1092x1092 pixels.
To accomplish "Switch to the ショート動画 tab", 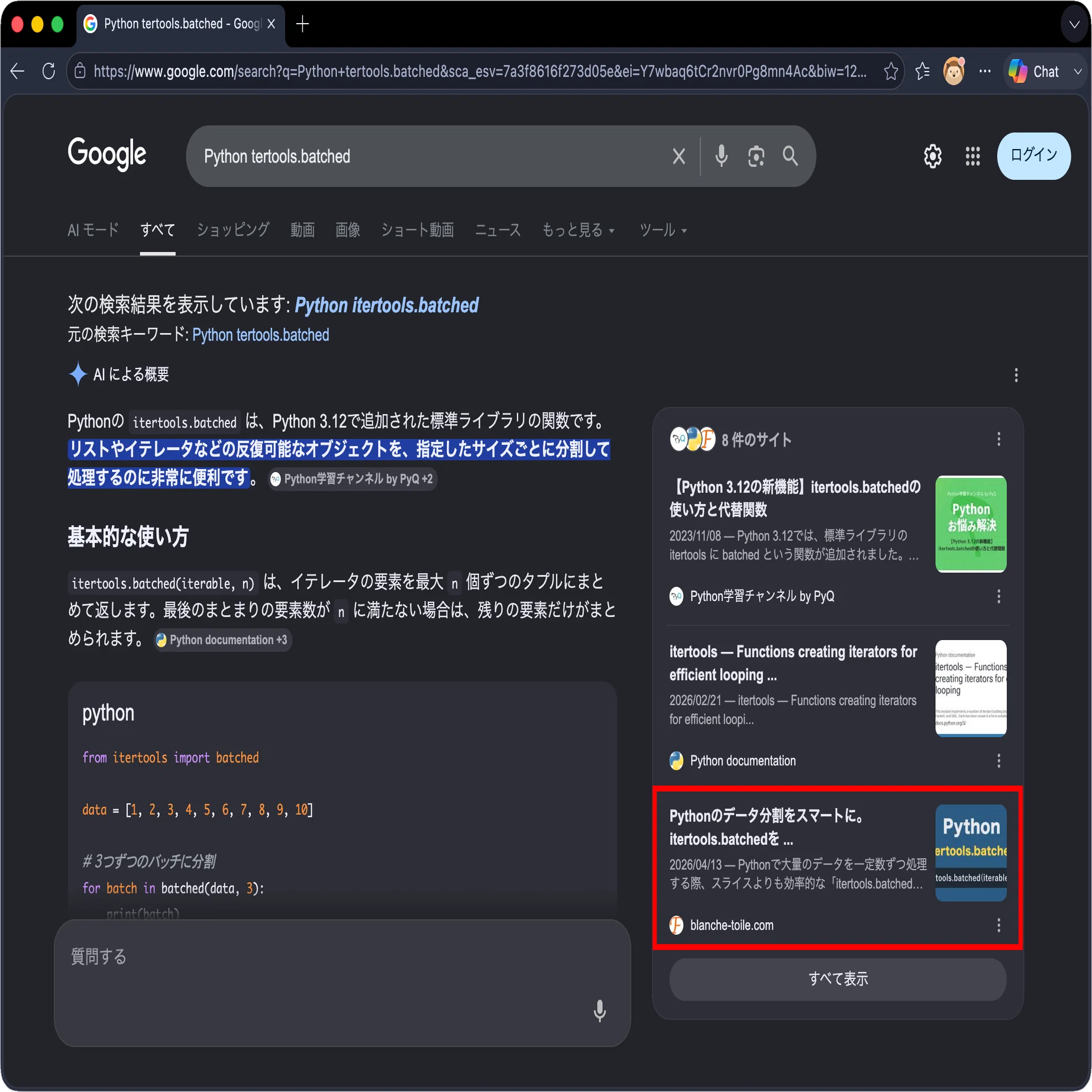I will pyautogui.click(x=418, y=230).
